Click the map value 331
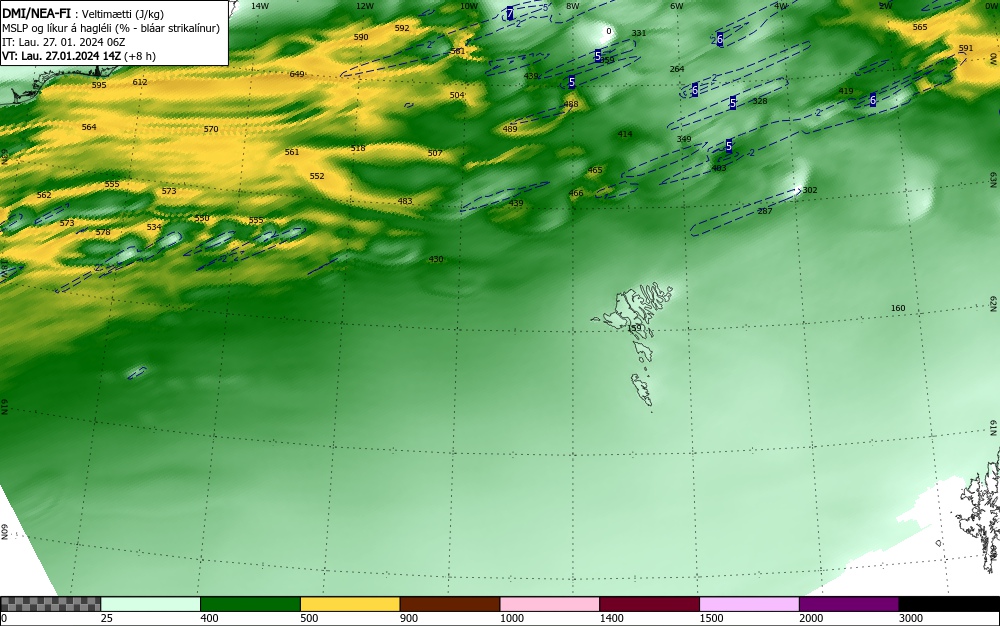1000x626 pixels. (x=638, y=33)
